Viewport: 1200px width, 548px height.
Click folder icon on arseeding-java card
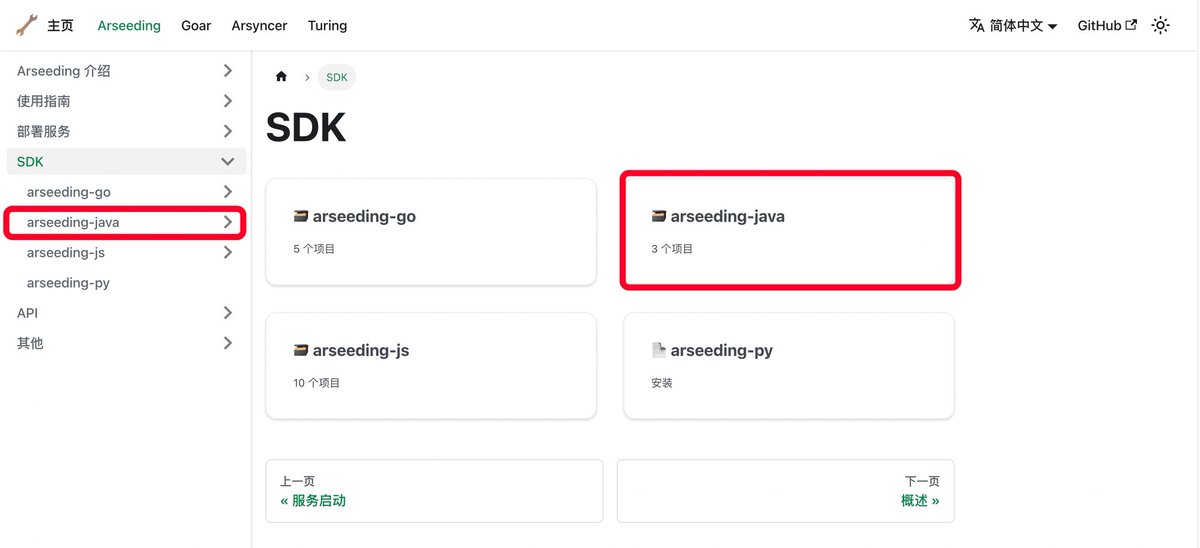point(658,216)
